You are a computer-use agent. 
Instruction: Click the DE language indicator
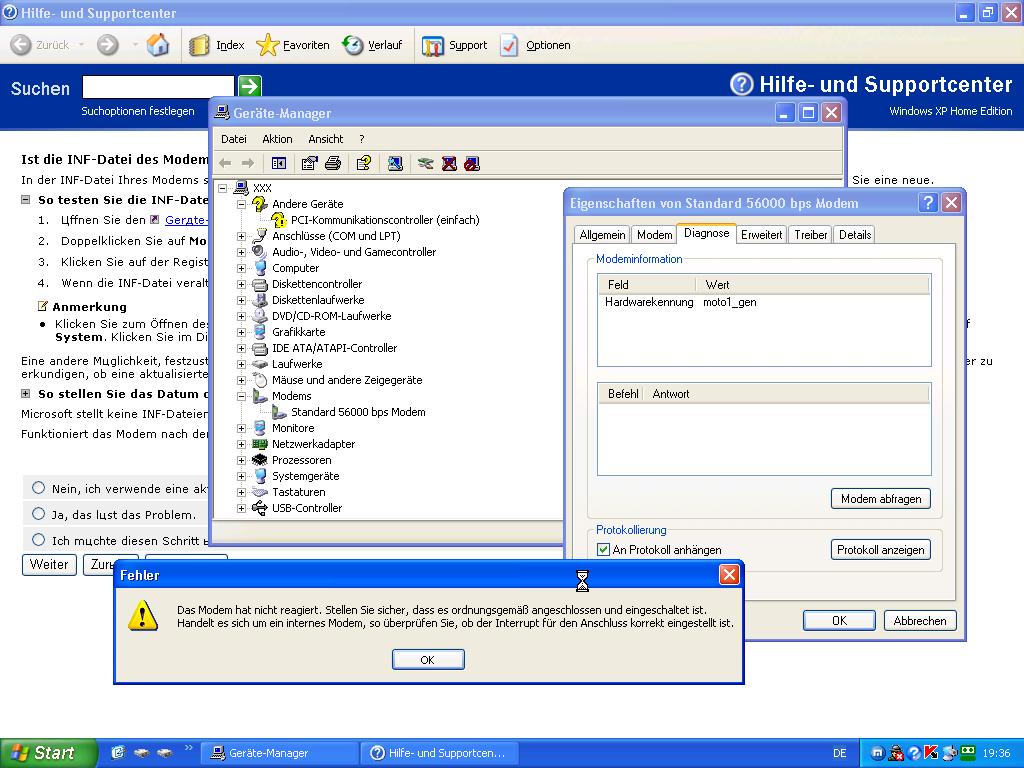pos(840,753)
